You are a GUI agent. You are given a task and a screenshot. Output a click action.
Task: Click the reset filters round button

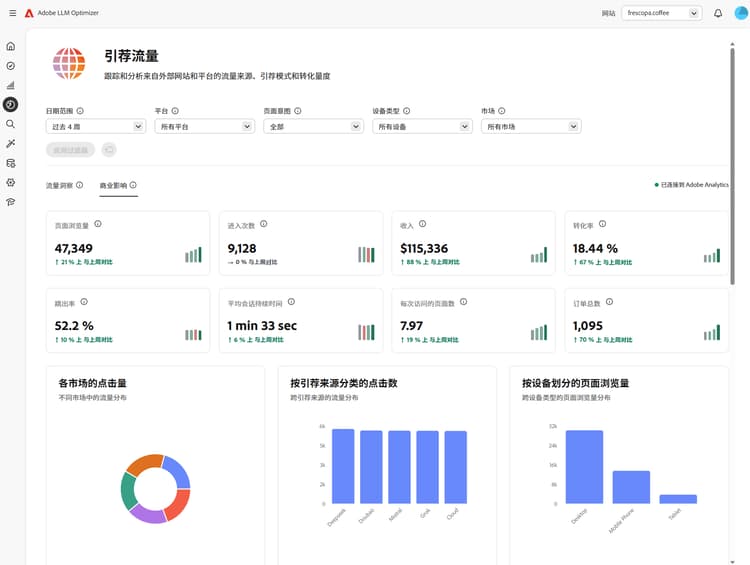[109, 150]
